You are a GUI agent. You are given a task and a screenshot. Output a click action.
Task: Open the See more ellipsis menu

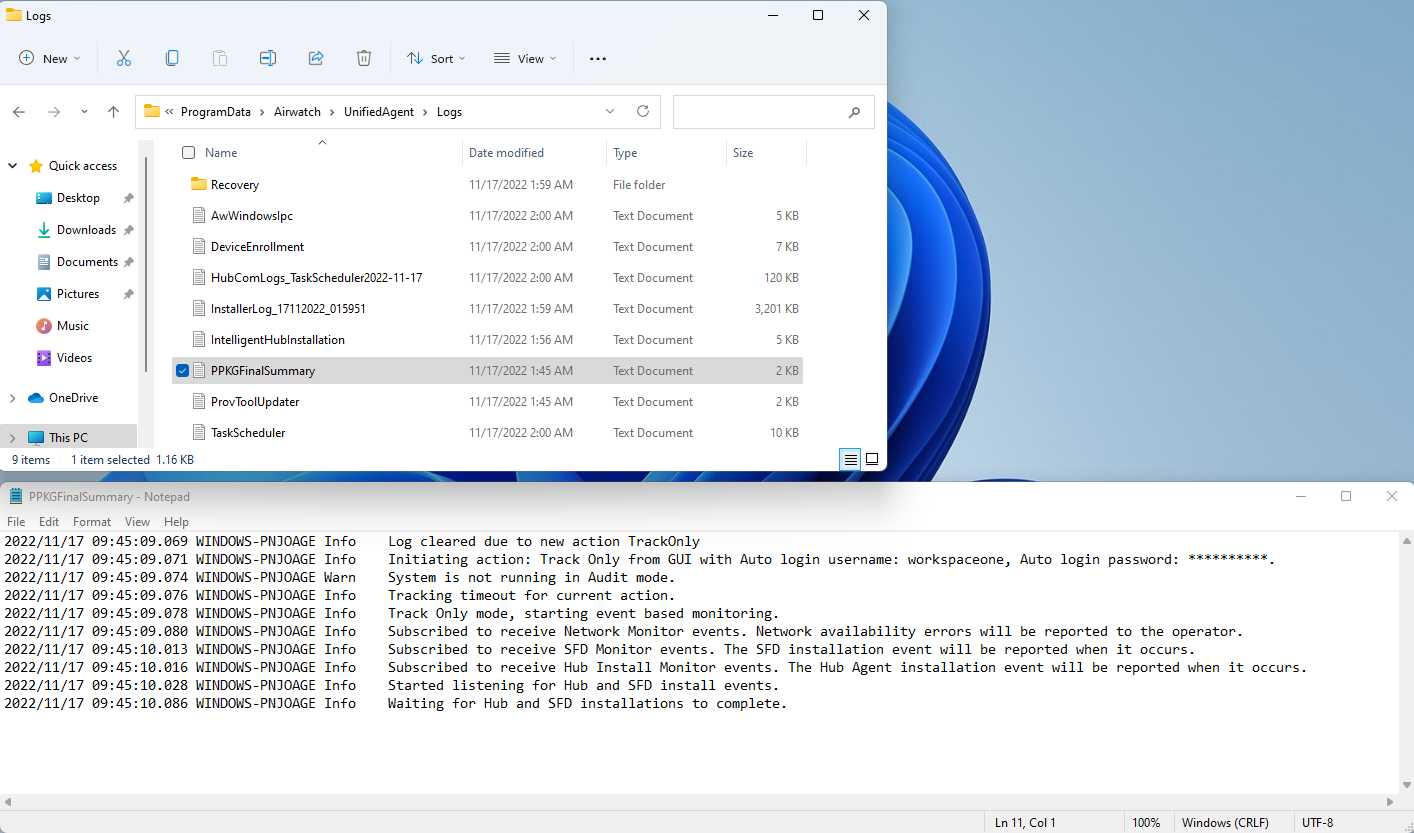pos(597,58)
